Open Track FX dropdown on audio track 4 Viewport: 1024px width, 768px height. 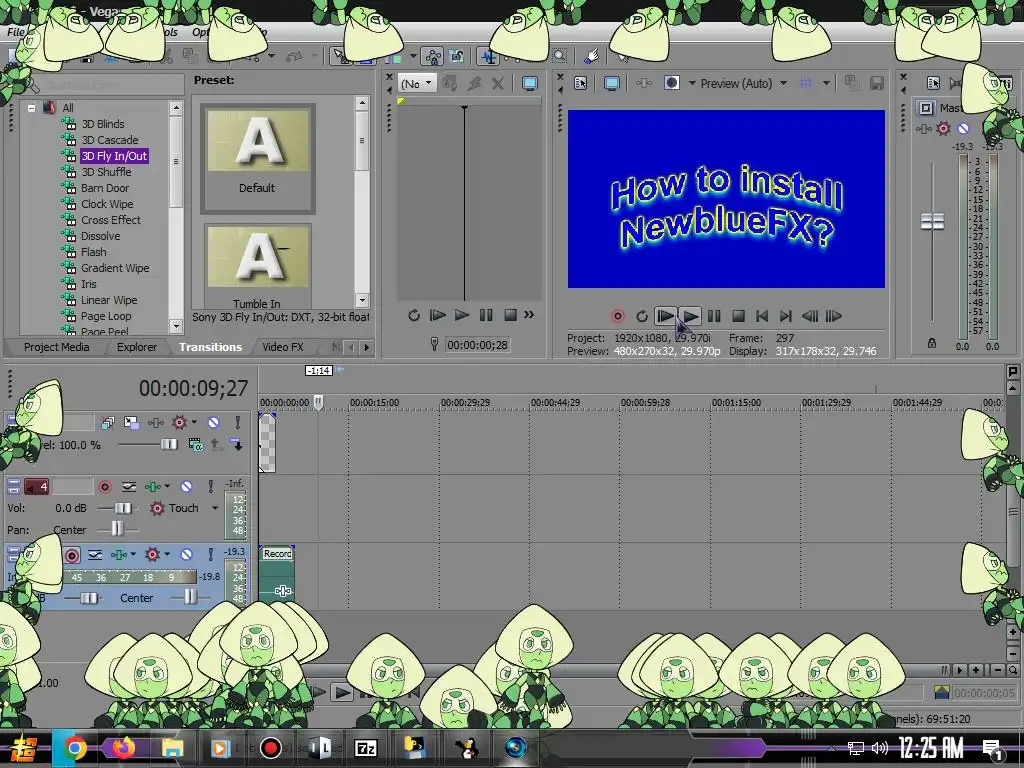coord(167,486)
